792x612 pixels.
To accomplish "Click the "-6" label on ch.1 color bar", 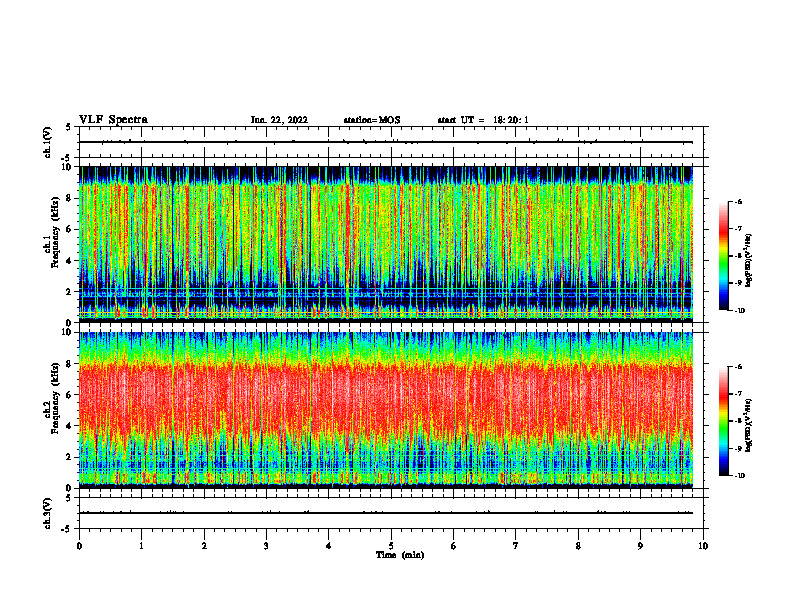I will click(739, 201).
